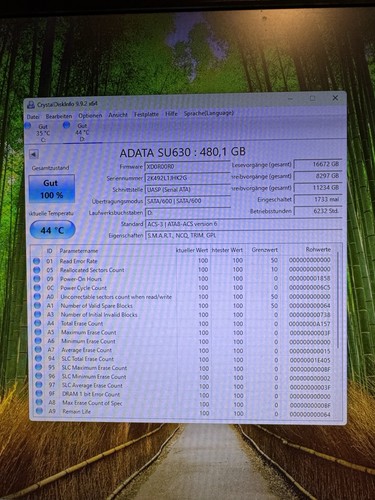Open the Bearbeiten menu

coord(59,116)
